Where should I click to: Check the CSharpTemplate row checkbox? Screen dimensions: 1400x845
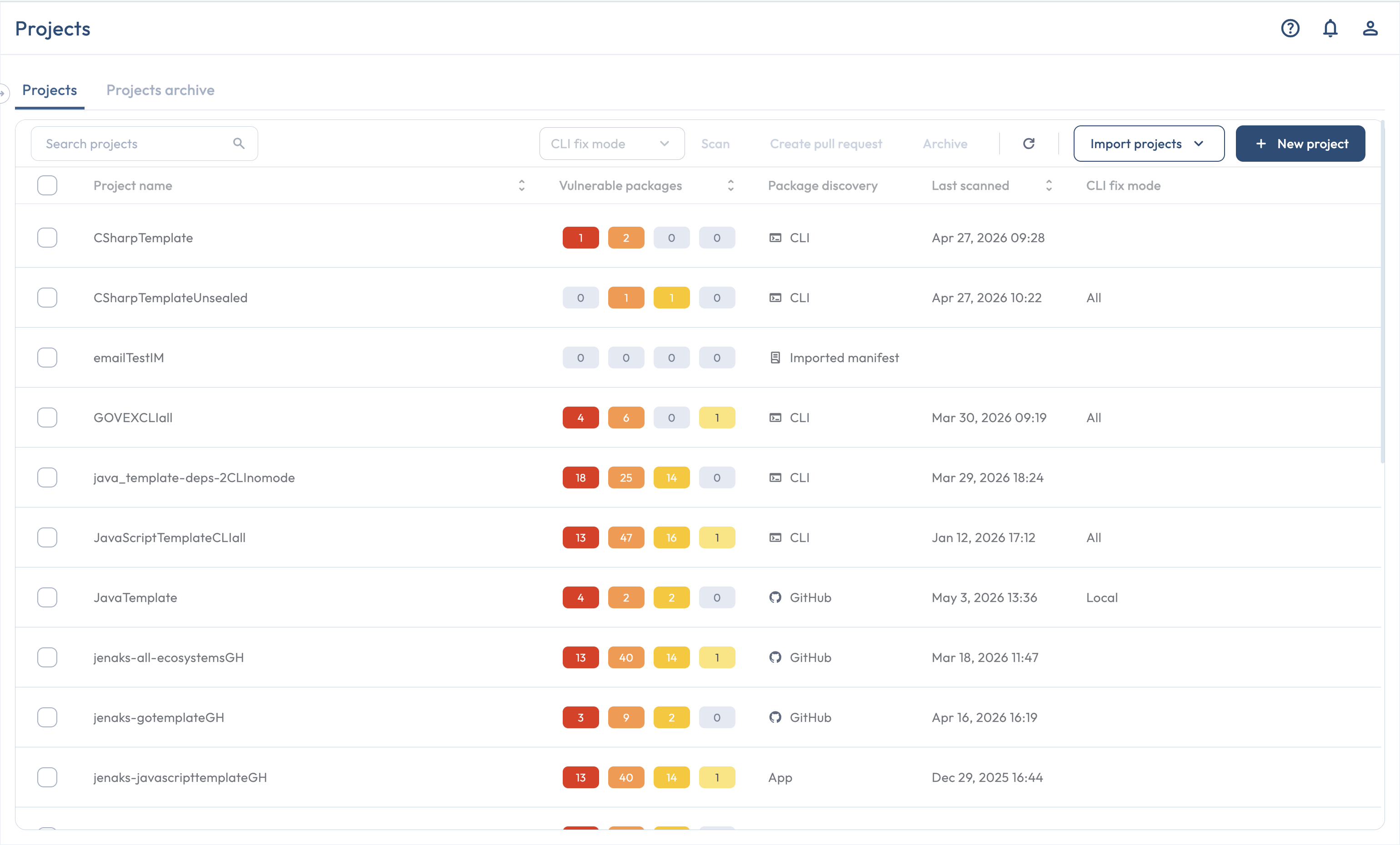(x=47, y=238)
